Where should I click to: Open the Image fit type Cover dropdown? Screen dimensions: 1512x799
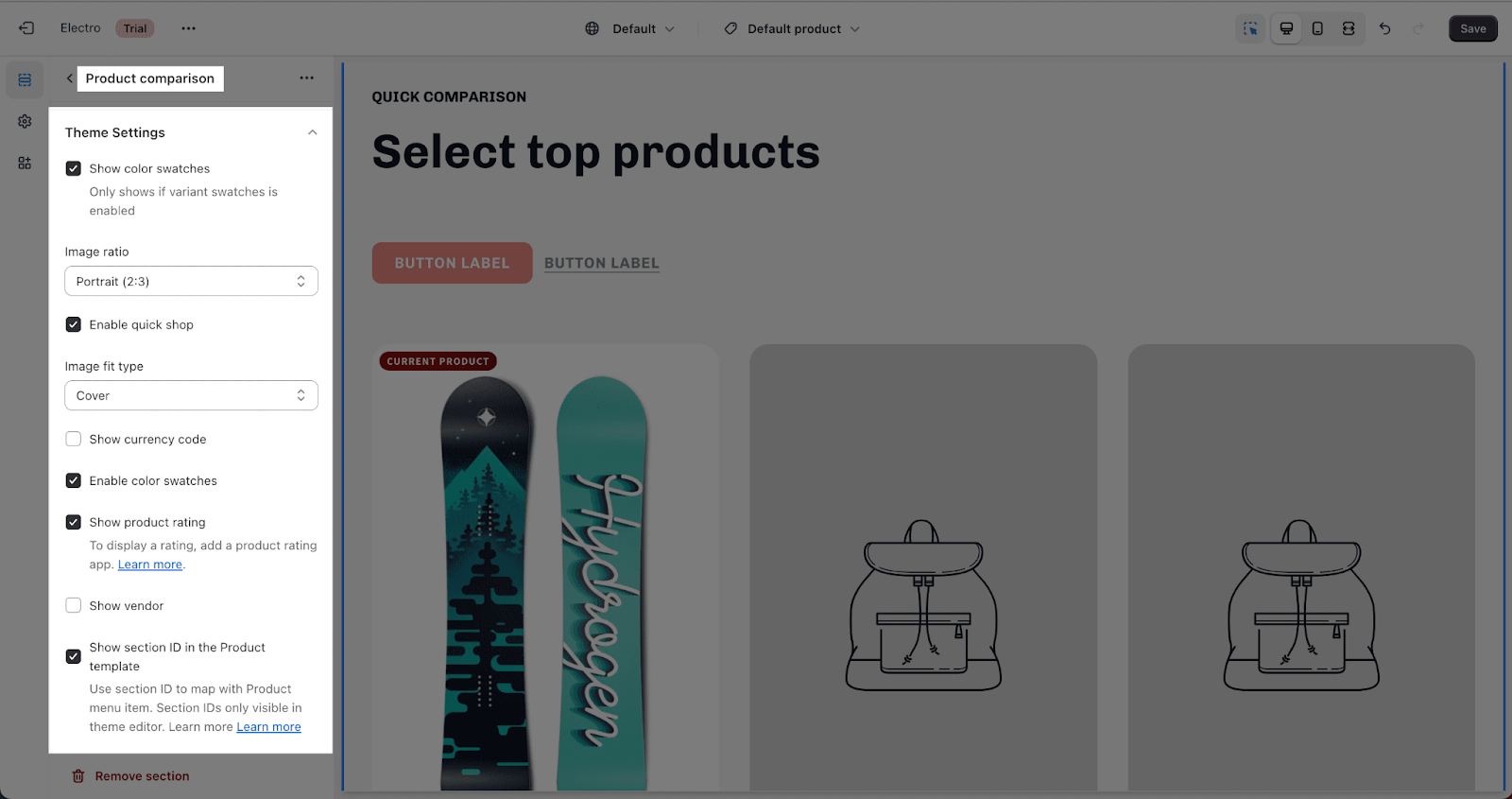coord(191,395)
